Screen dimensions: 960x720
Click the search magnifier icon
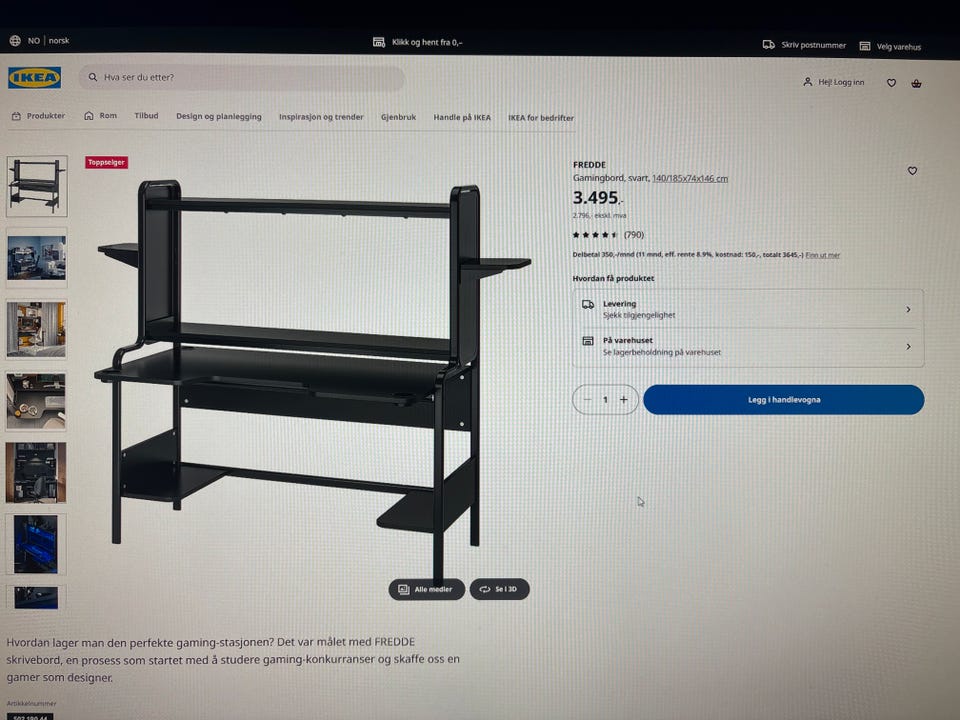pos(93,77)
